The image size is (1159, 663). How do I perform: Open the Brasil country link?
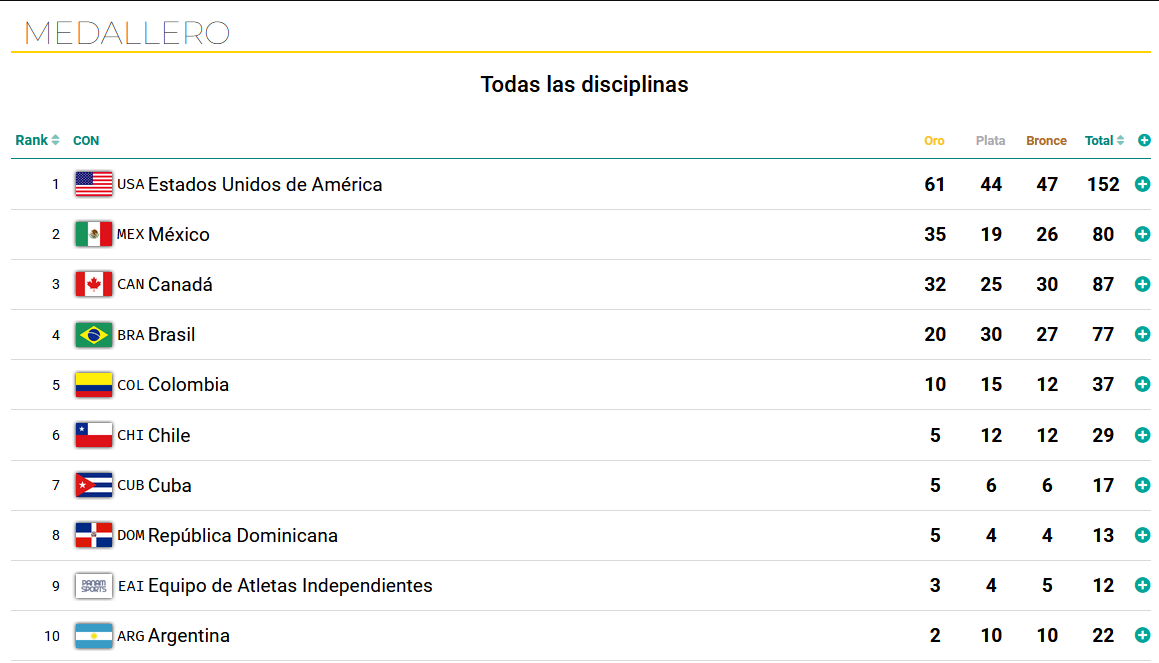(x=171, y=335)
